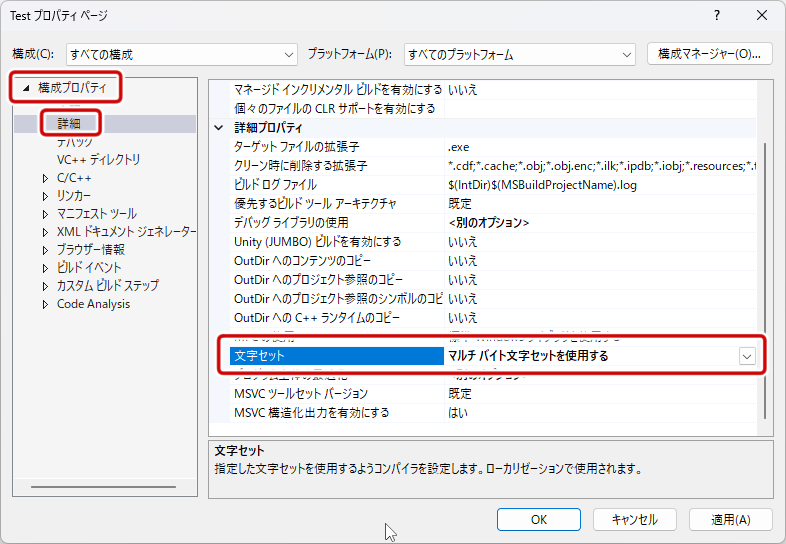Select C/C++ label in the tree
786x544 pixels.
tap(74, 178)
